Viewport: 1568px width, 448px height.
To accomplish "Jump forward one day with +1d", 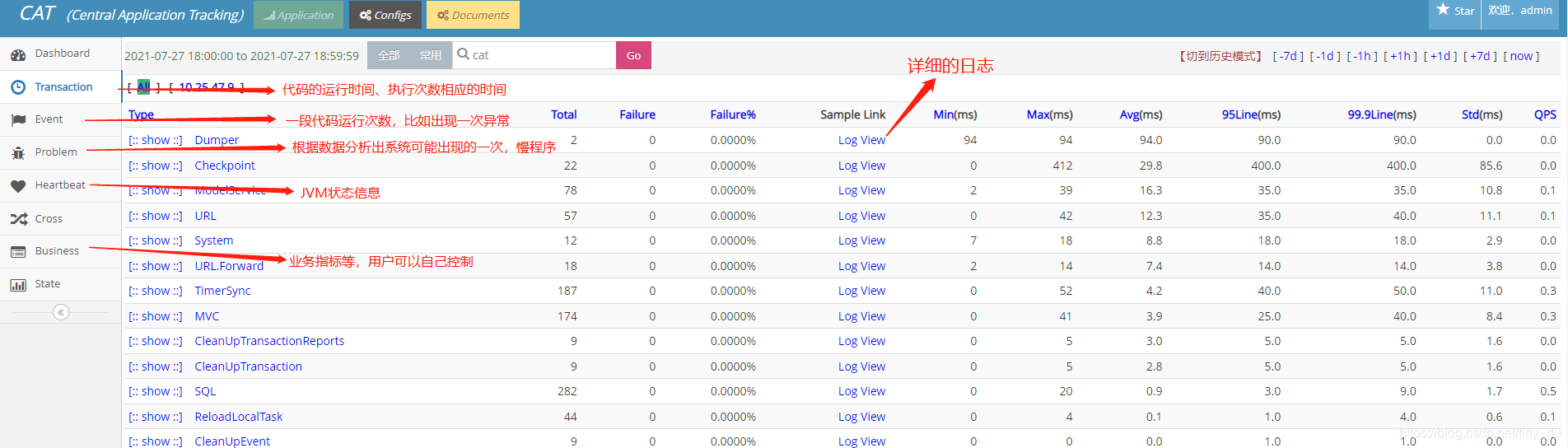I will coord(1440,56).
